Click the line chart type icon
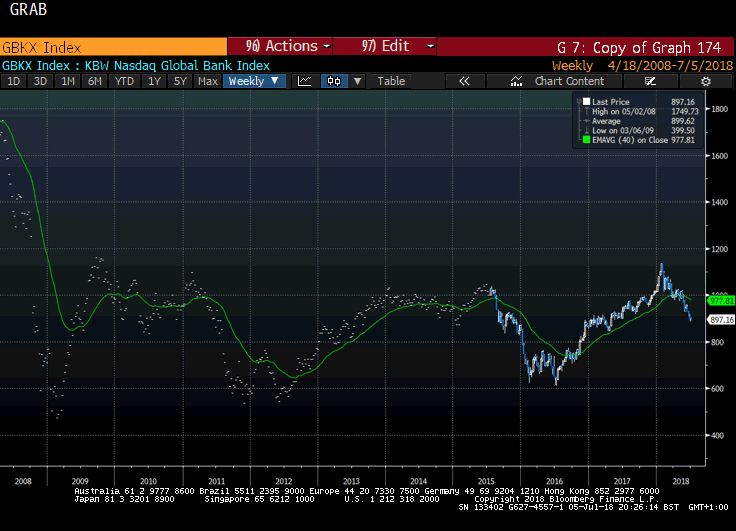Screen dimensions: 736x531 click(x=305, y=81)
